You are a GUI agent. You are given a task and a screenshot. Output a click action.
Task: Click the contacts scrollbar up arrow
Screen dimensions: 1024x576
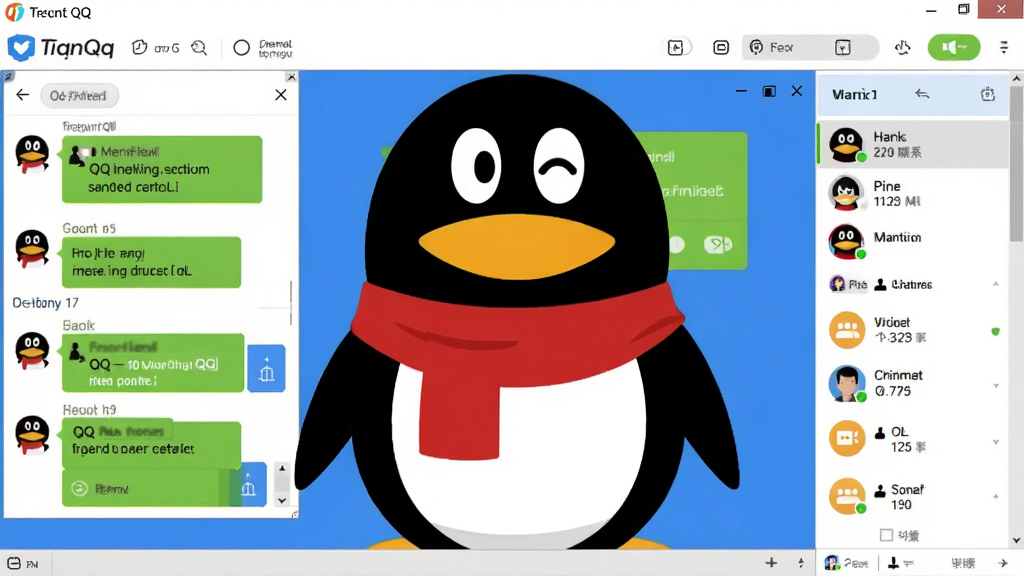pyautogui.click(x=1016, y=78)
